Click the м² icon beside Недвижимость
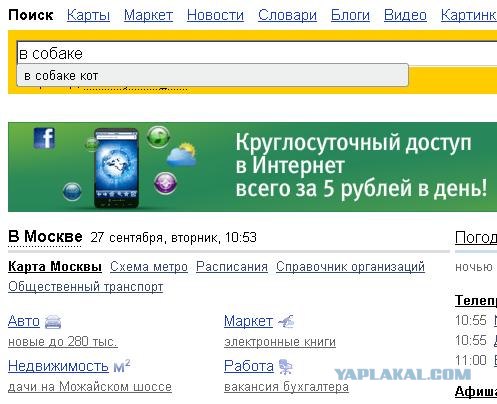 point(122,366)
